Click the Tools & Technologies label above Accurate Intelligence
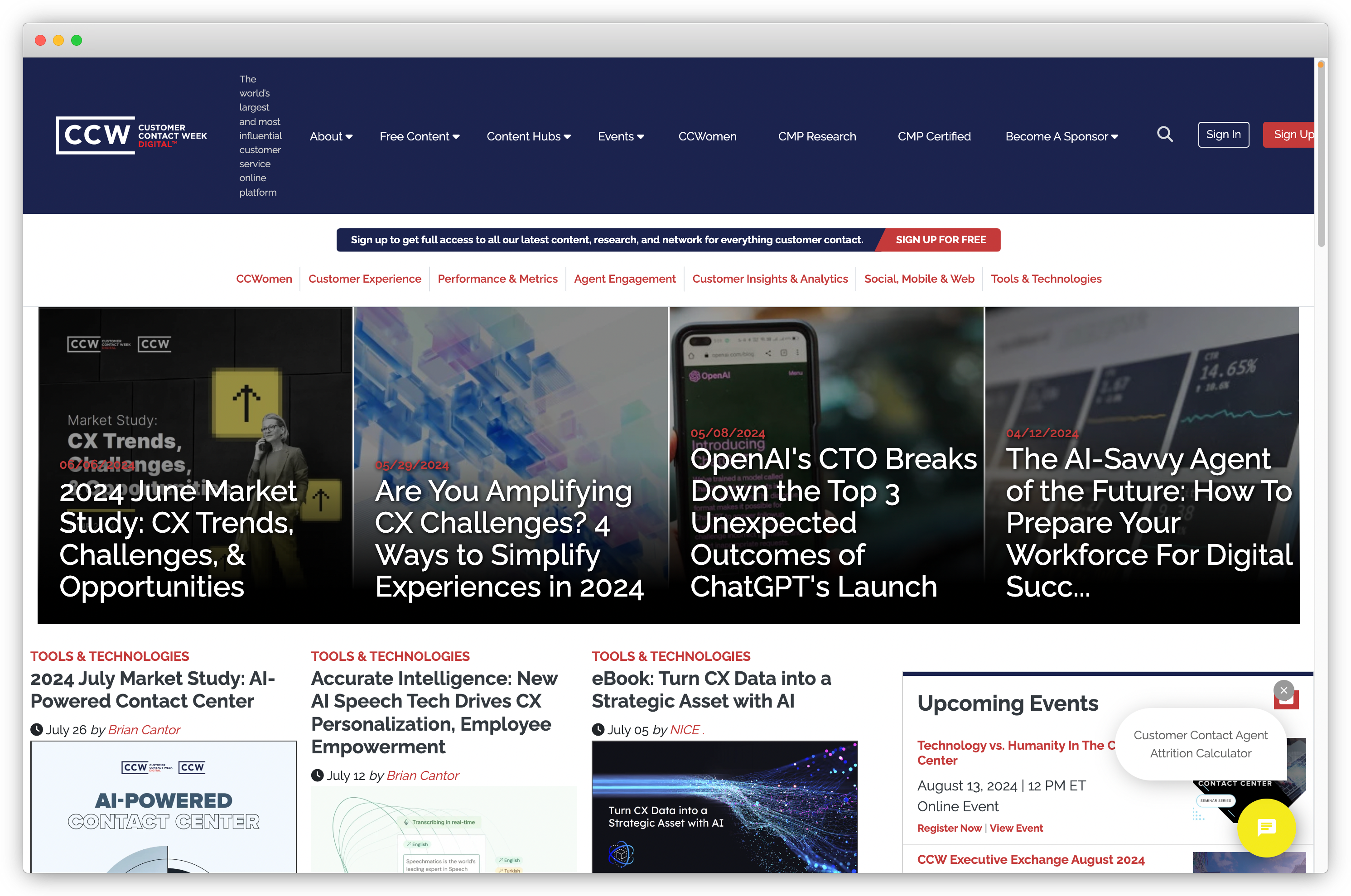1351x896 pixels. coord(391,656)
